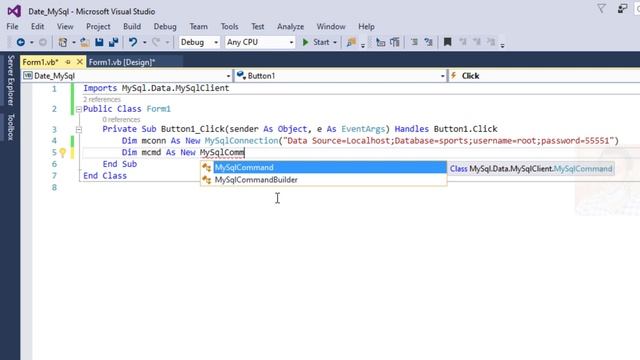640x360 pixels.
Task: Open the Debug configuration dropdown
Action: coord(199,42)
